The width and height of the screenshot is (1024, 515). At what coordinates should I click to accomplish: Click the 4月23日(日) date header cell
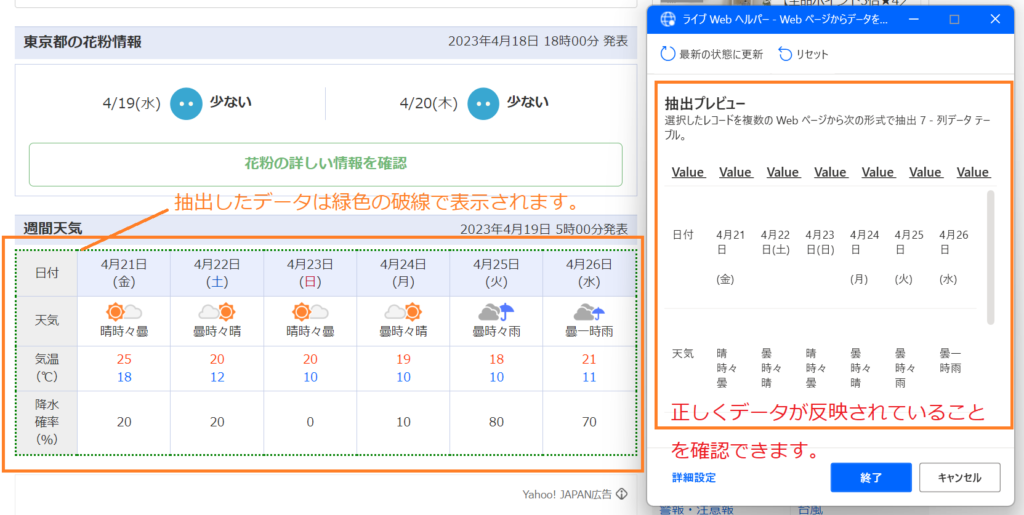(310, 273)
